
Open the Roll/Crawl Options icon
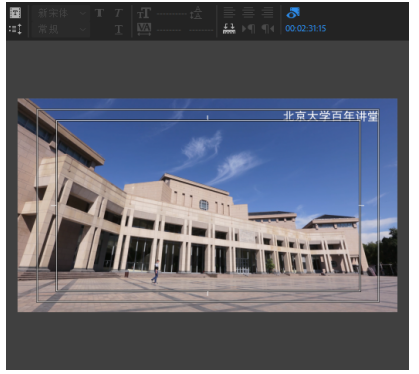[x=15, y=29]
